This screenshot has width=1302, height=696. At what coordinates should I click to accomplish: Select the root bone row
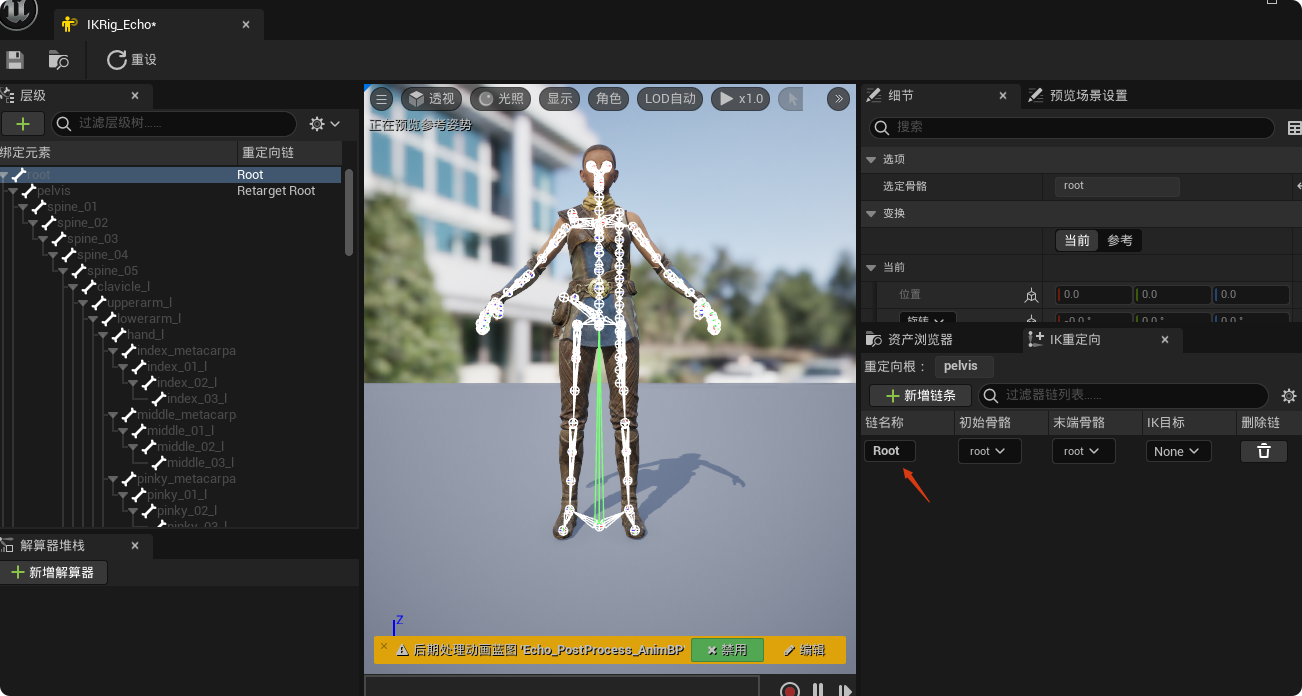[172, 175]
